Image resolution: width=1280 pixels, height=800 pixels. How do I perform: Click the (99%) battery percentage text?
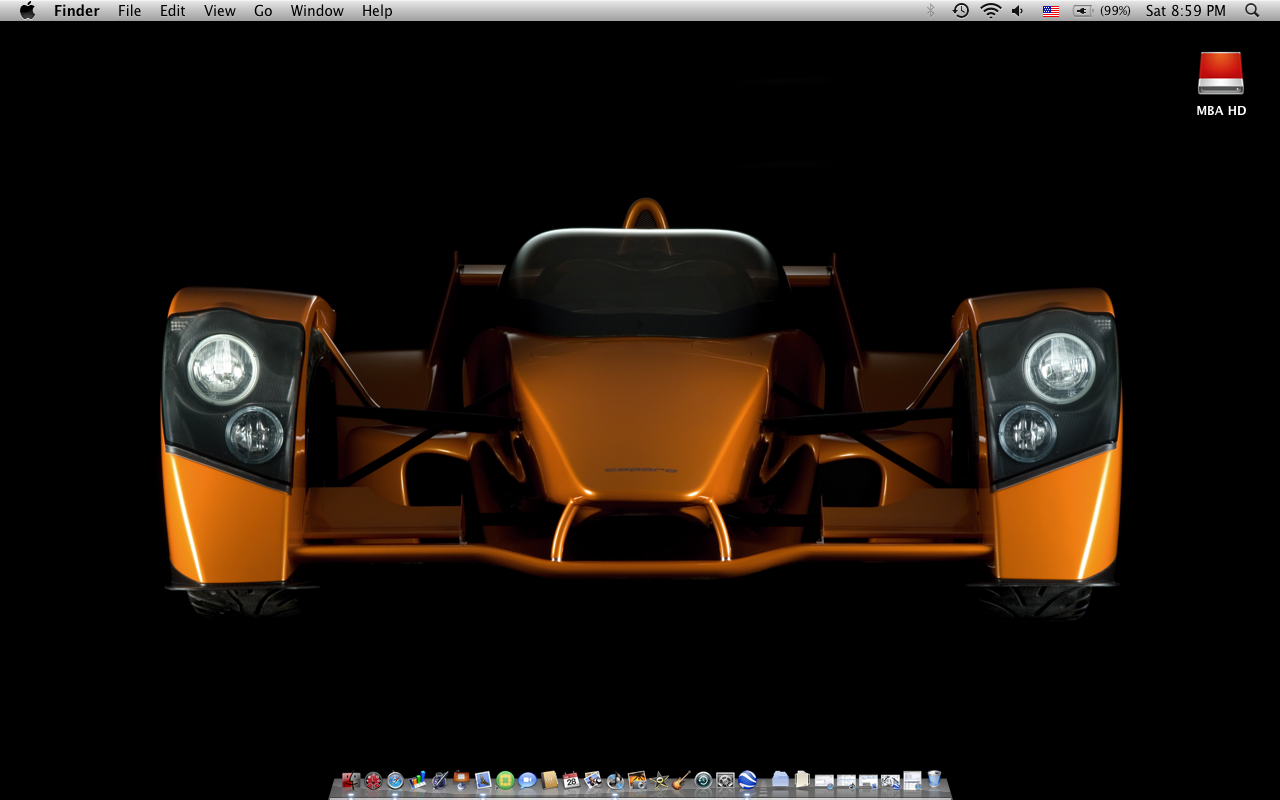point(1115,11)
